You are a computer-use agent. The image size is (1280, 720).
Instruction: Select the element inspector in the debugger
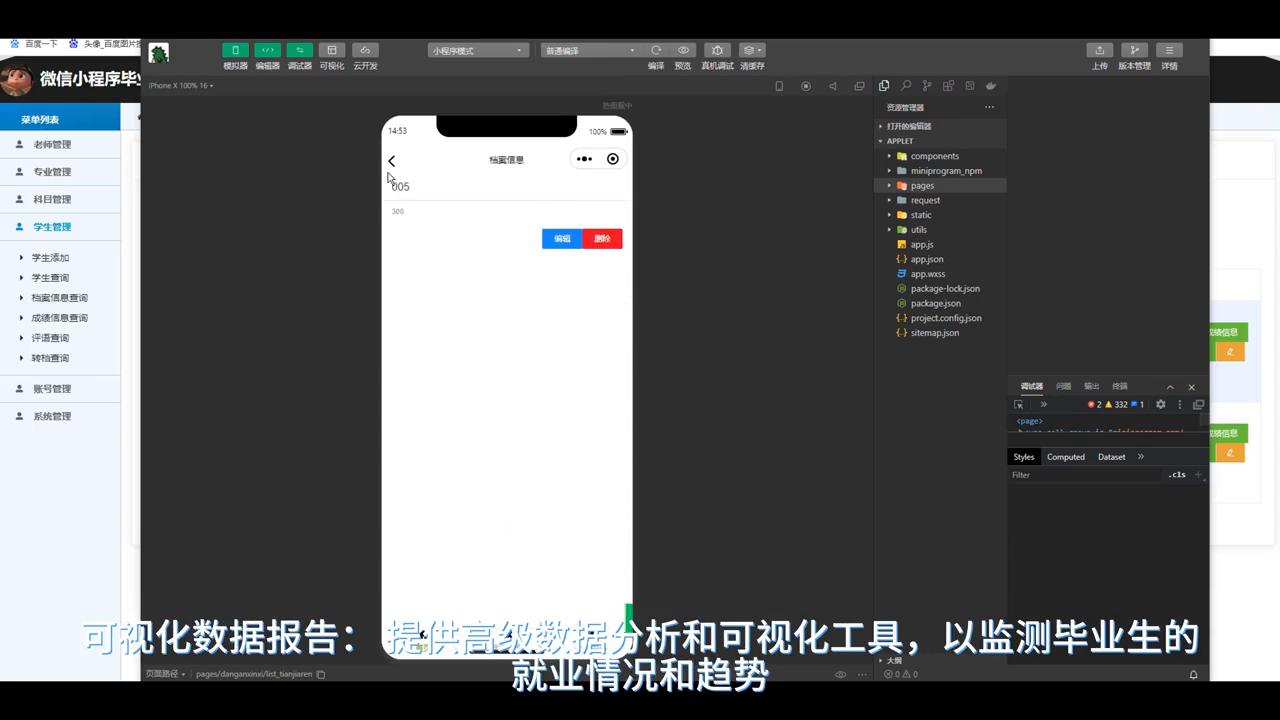1018,404
